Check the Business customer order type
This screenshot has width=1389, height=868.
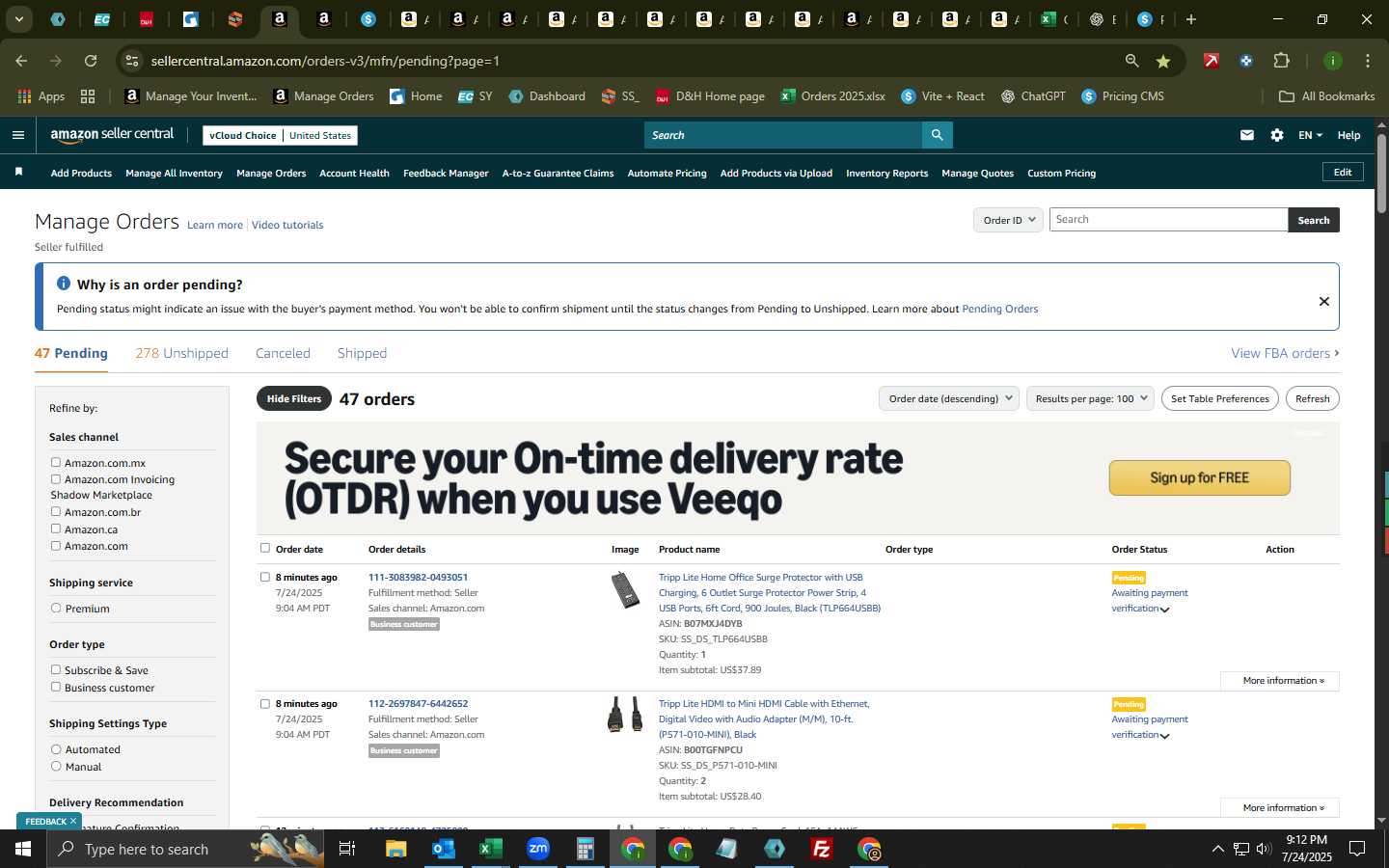tap(56, 688)
